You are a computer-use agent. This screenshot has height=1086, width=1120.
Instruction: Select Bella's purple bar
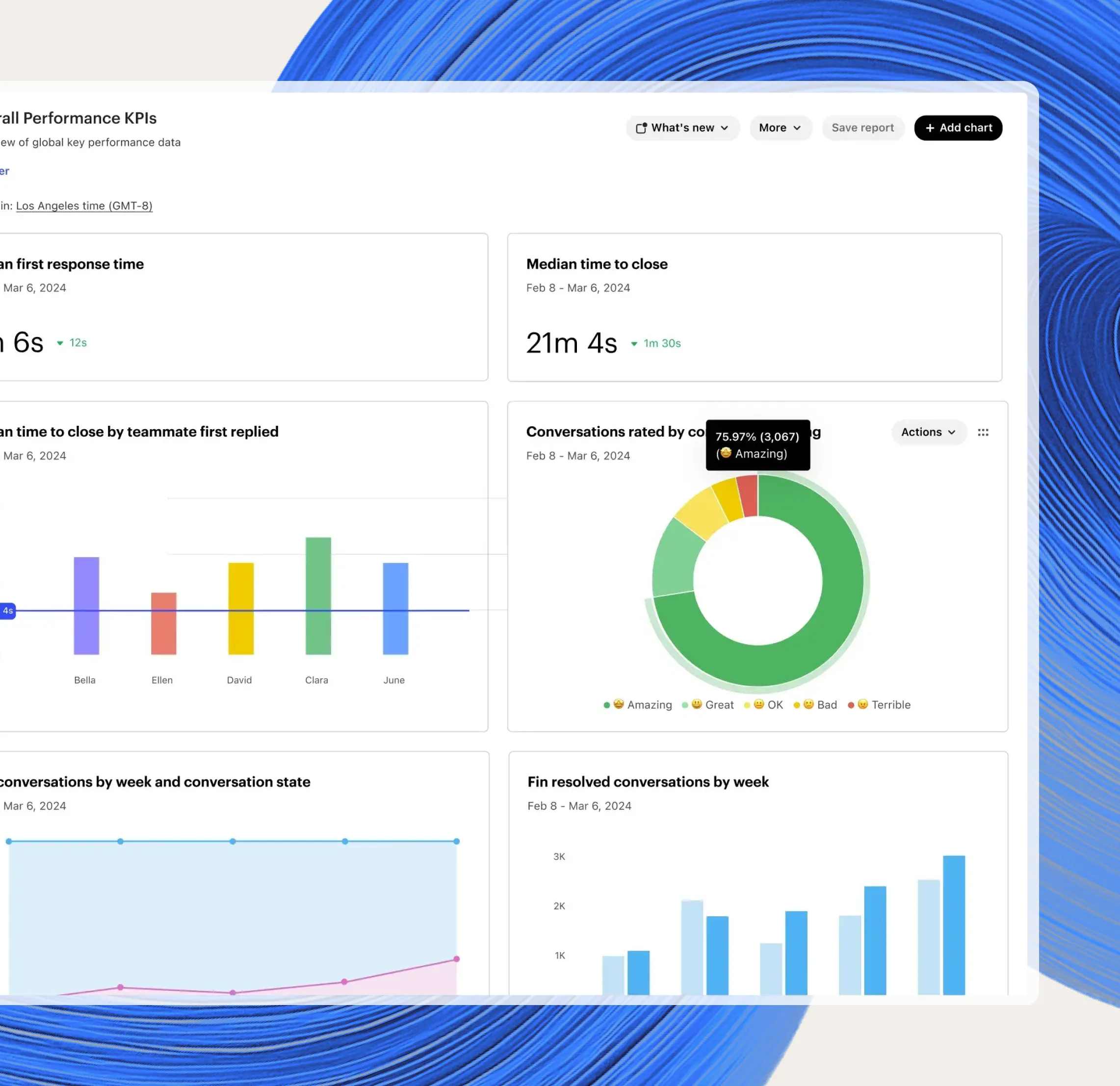tap(86, 606)
